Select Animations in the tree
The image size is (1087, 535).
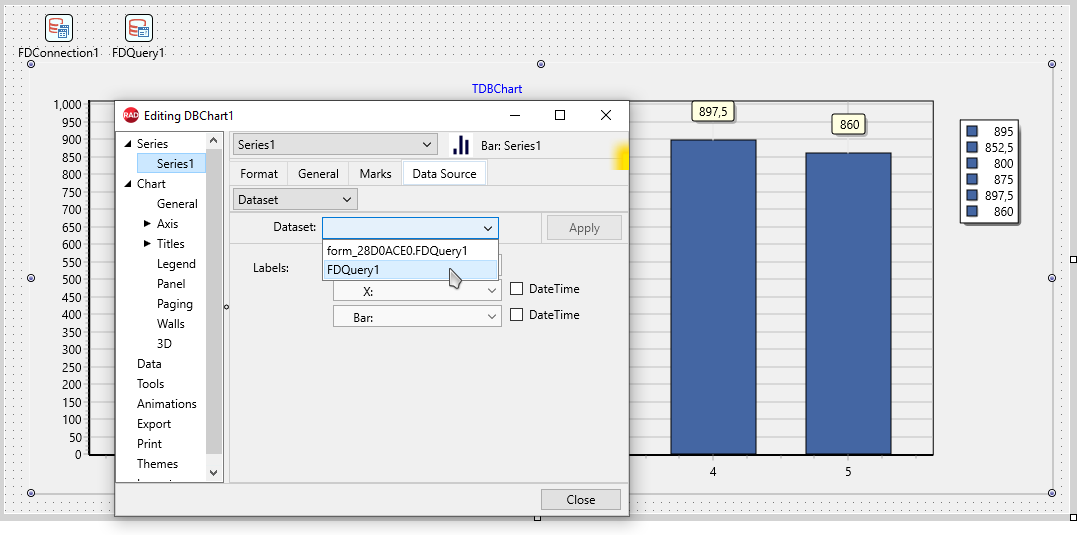166,404
